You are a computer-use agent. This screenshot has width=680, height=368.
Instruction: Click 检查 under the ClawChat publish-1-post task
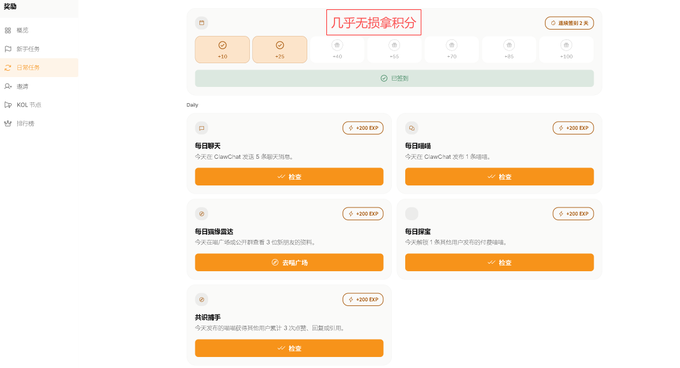coord(499,177)
